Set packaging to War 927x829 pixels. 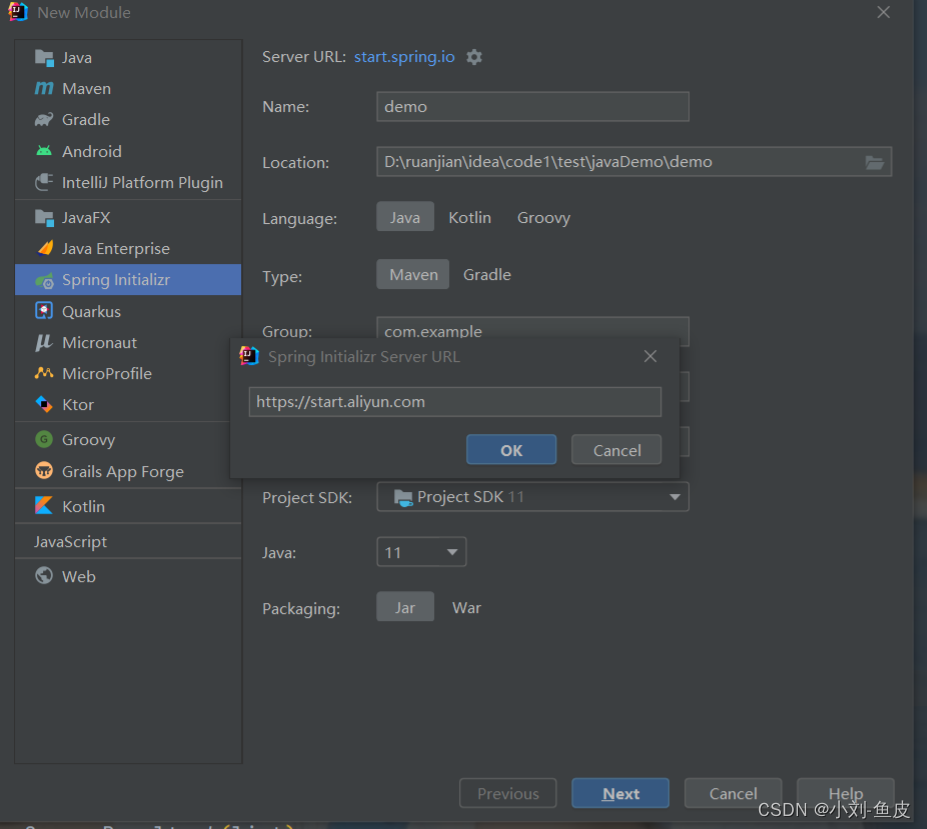(466, 608)
